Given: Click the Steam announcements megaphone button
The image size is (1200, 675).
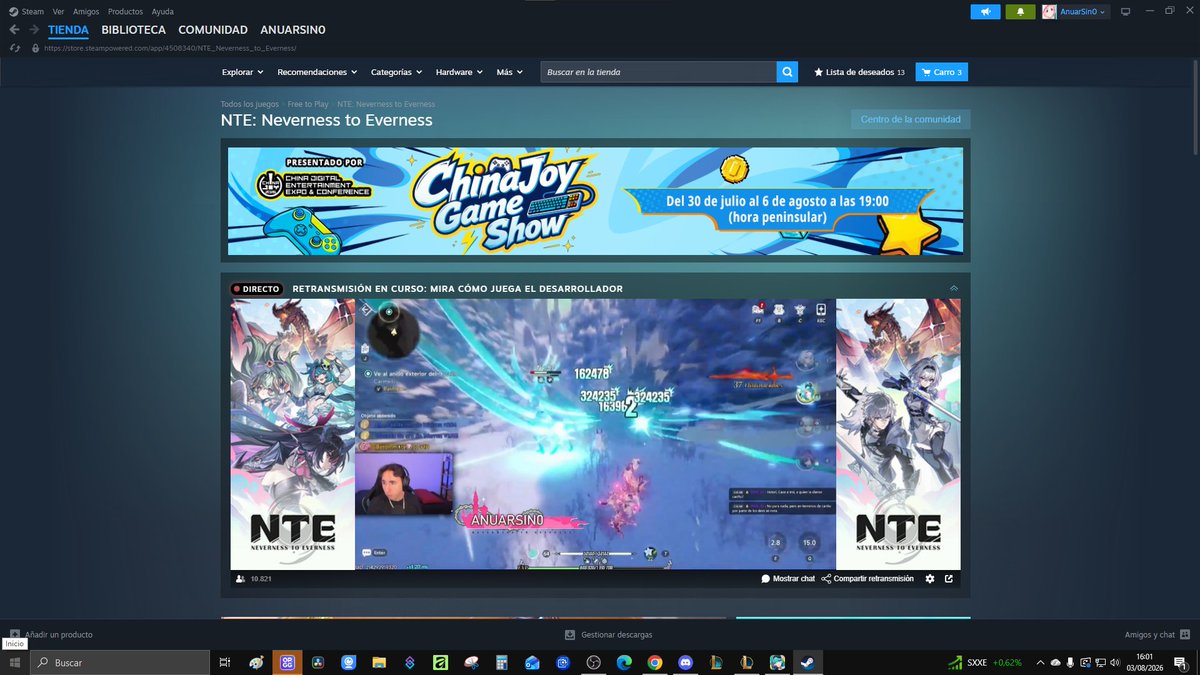Looking at the screenshot, I should 985,12.
